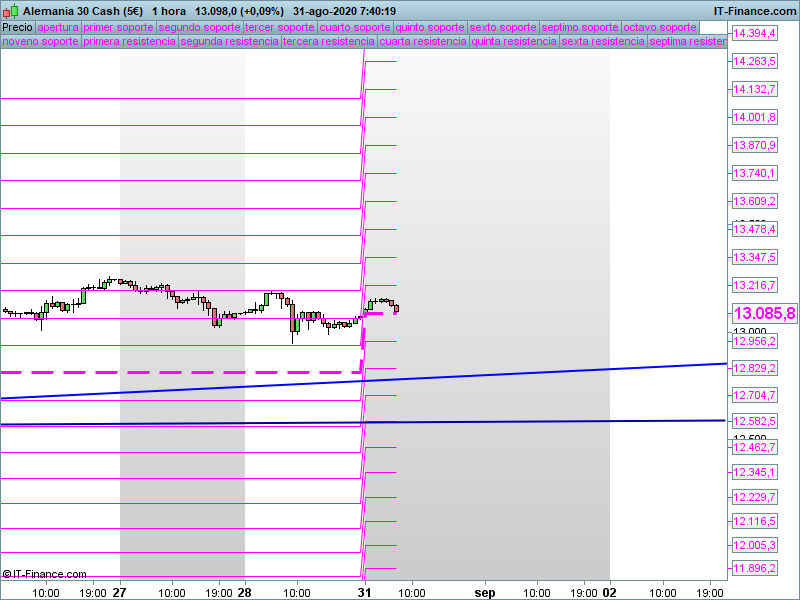Click price level label 13.870,9
800x600 pixels.
(755, 145)
